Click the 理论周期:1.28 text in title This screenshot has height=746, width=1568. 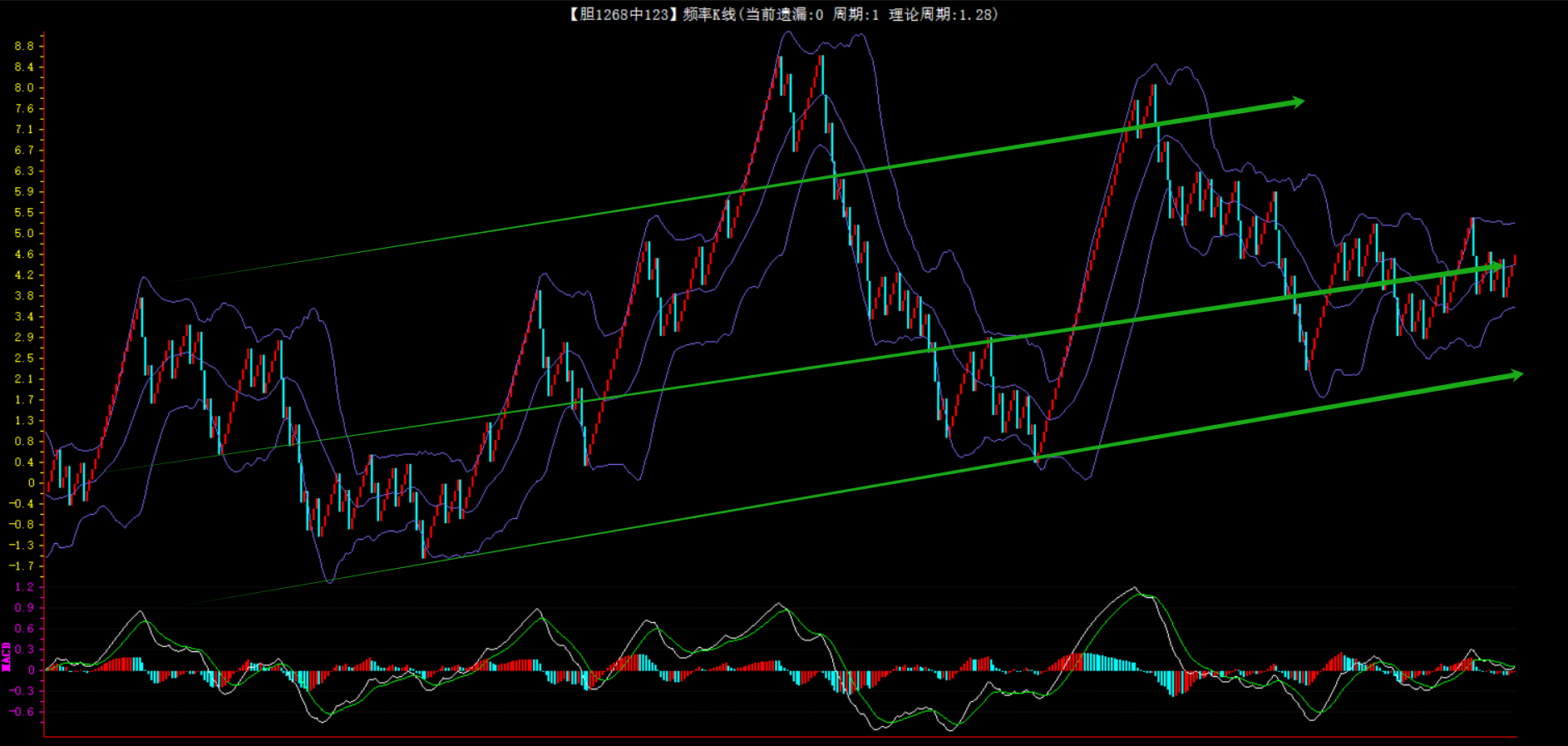click(x=943, y=14)
